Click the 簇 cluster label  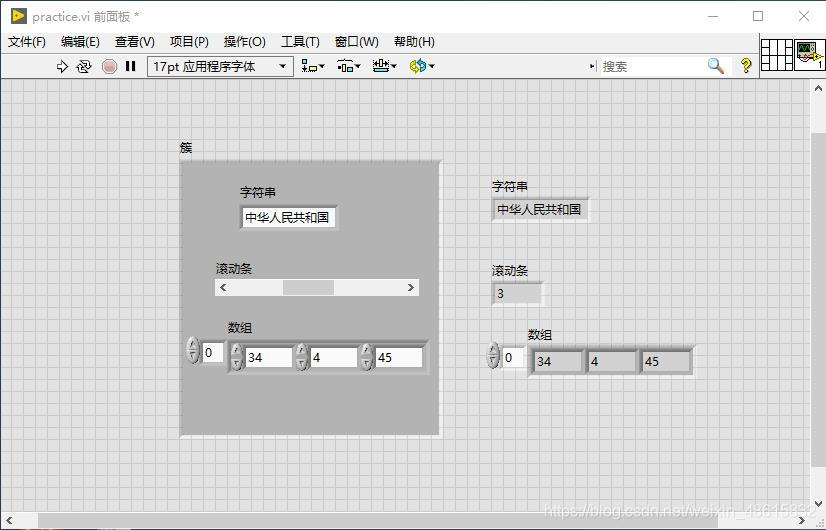(186, 148)
